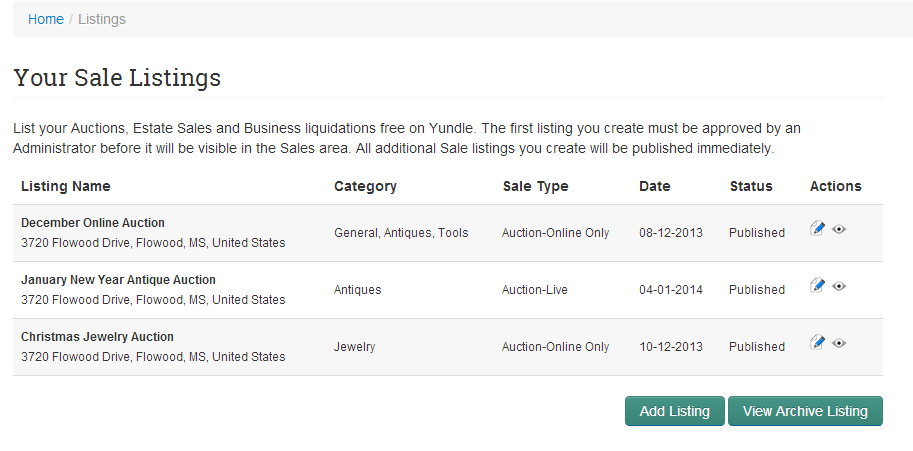Open December Online Auction listing name

(x=93, y=223)
